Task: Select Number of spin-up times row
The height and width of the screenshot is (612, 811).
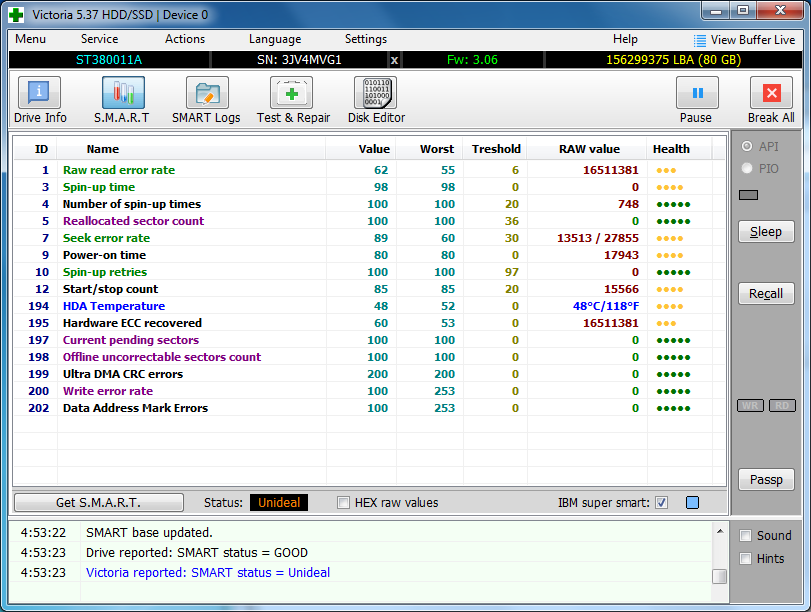Action: 369,204
